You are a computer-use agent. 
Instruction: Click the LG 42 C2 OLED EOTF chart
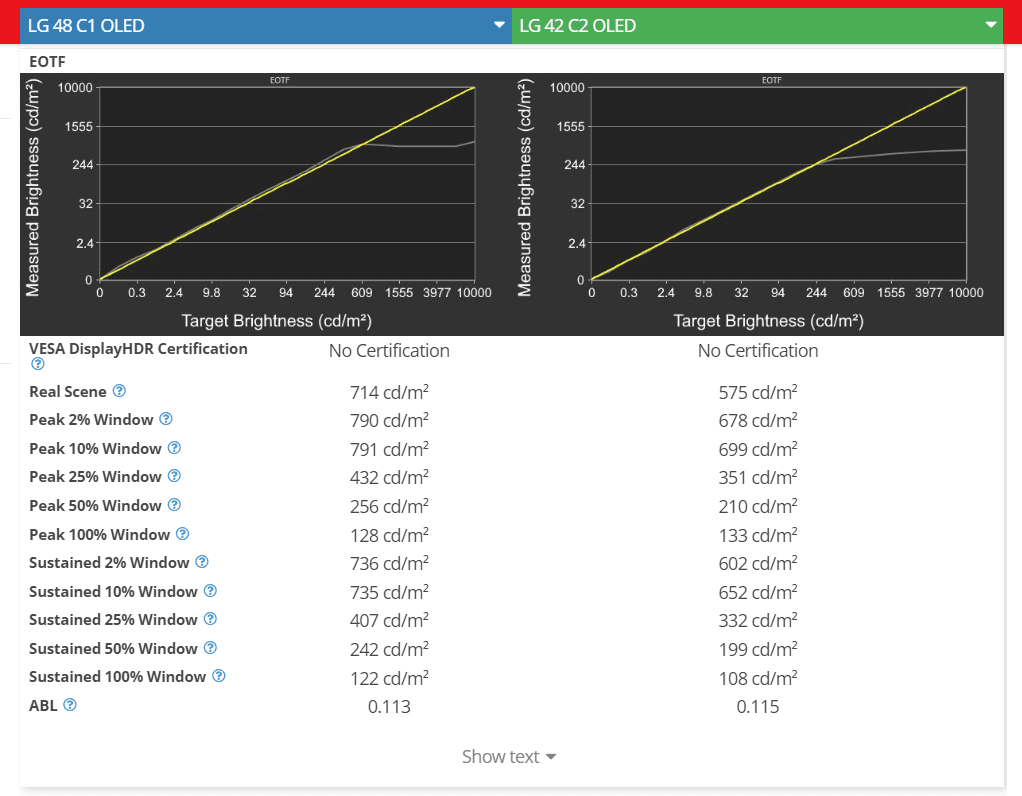click(757, 204)
